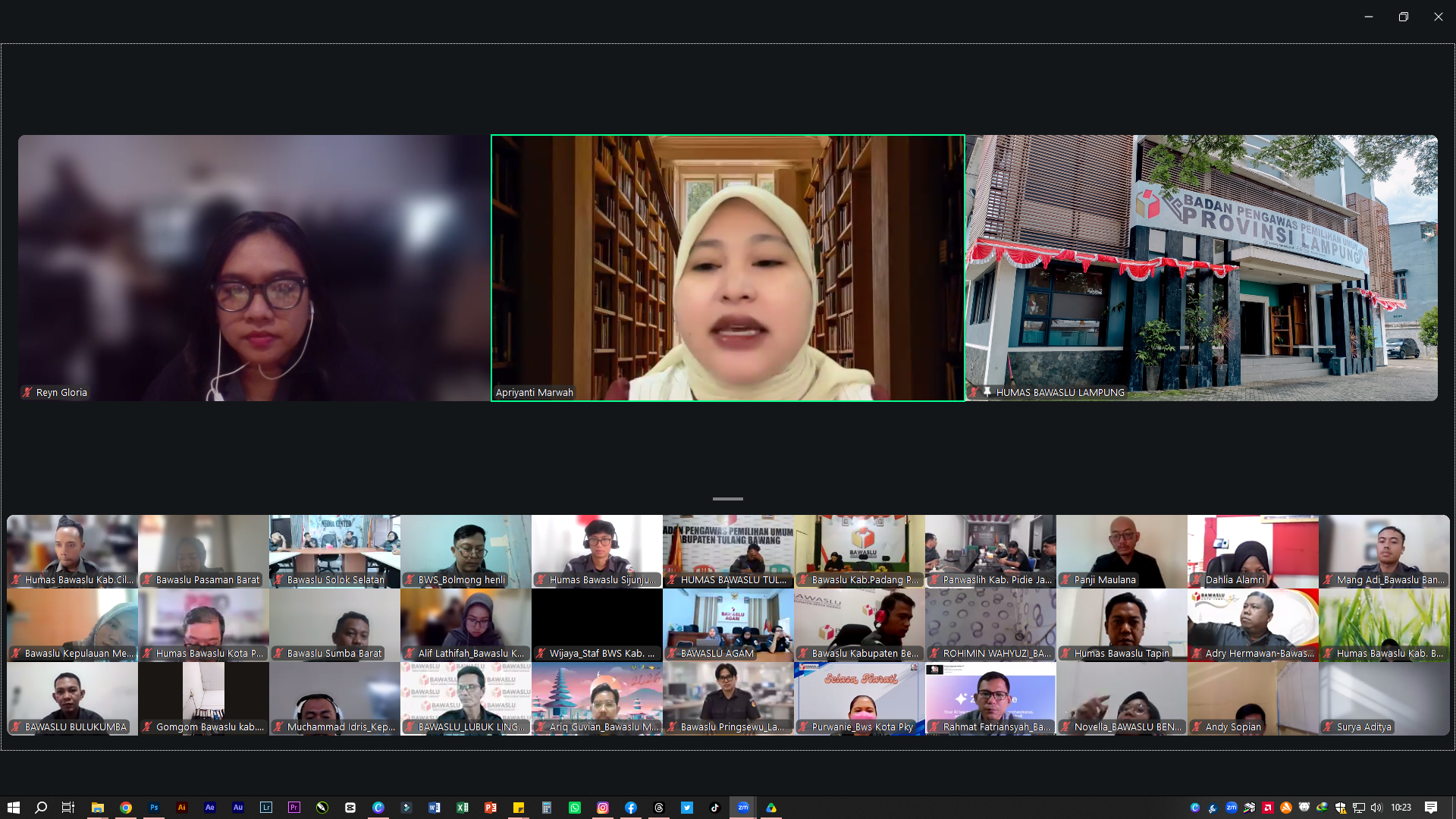Screen dimensions: 1456x819
Task: Select the Humas Bawaslu Tapin thumbnail
Action: pos(1122,625)
